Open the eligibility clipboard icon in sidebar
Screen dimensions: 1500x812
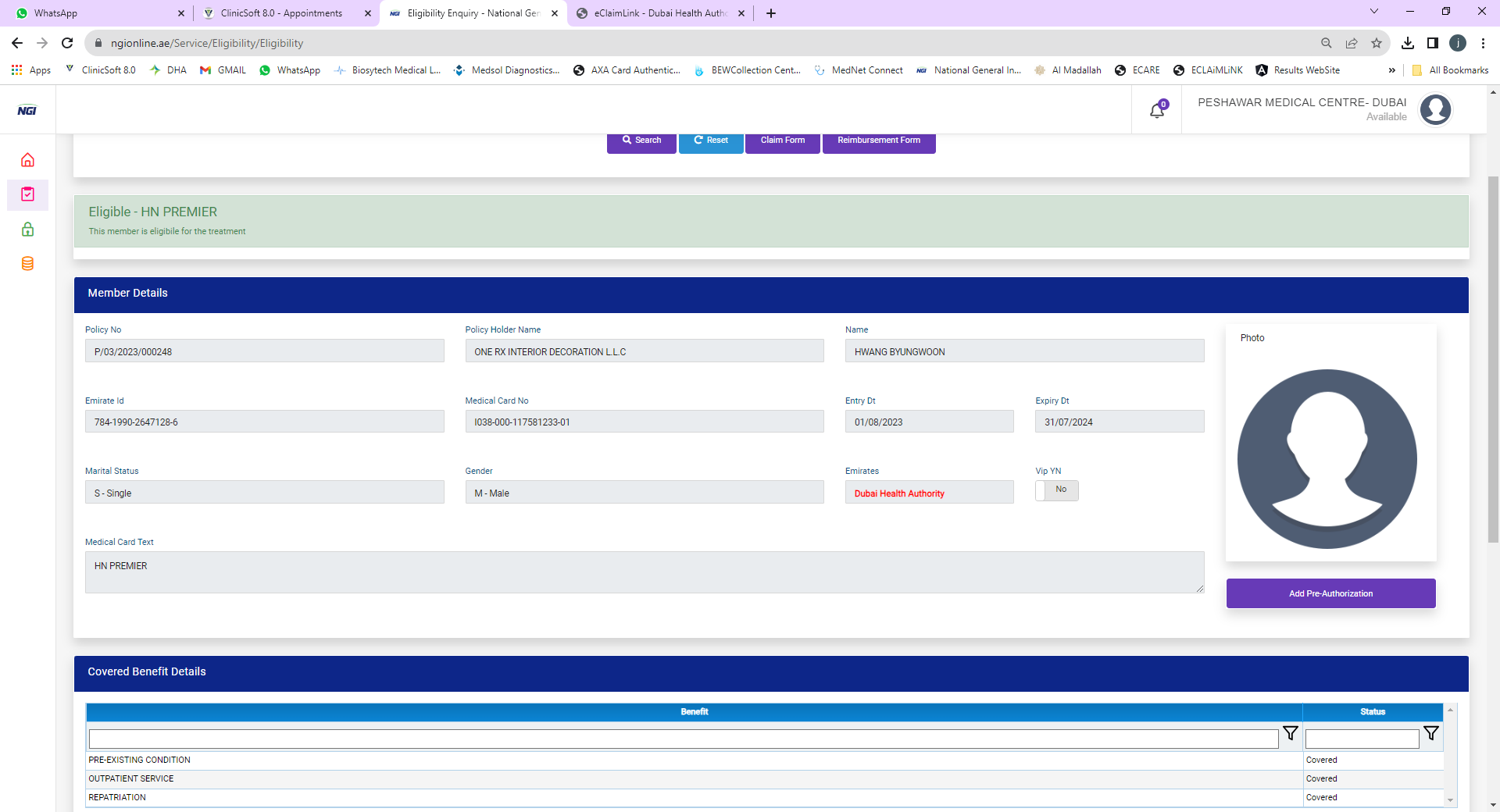point(27,194)
